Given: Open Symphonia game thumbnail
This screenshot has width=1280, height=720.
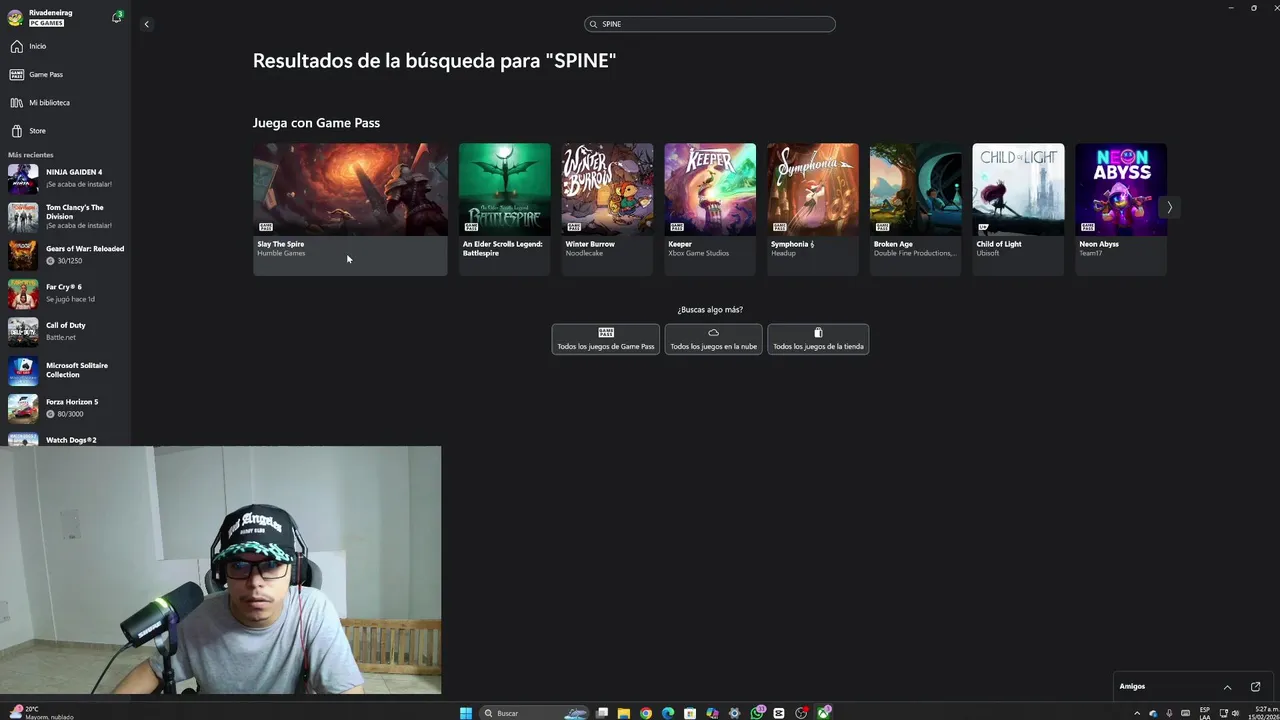Looking at the screenshot, I should point(813,189).
